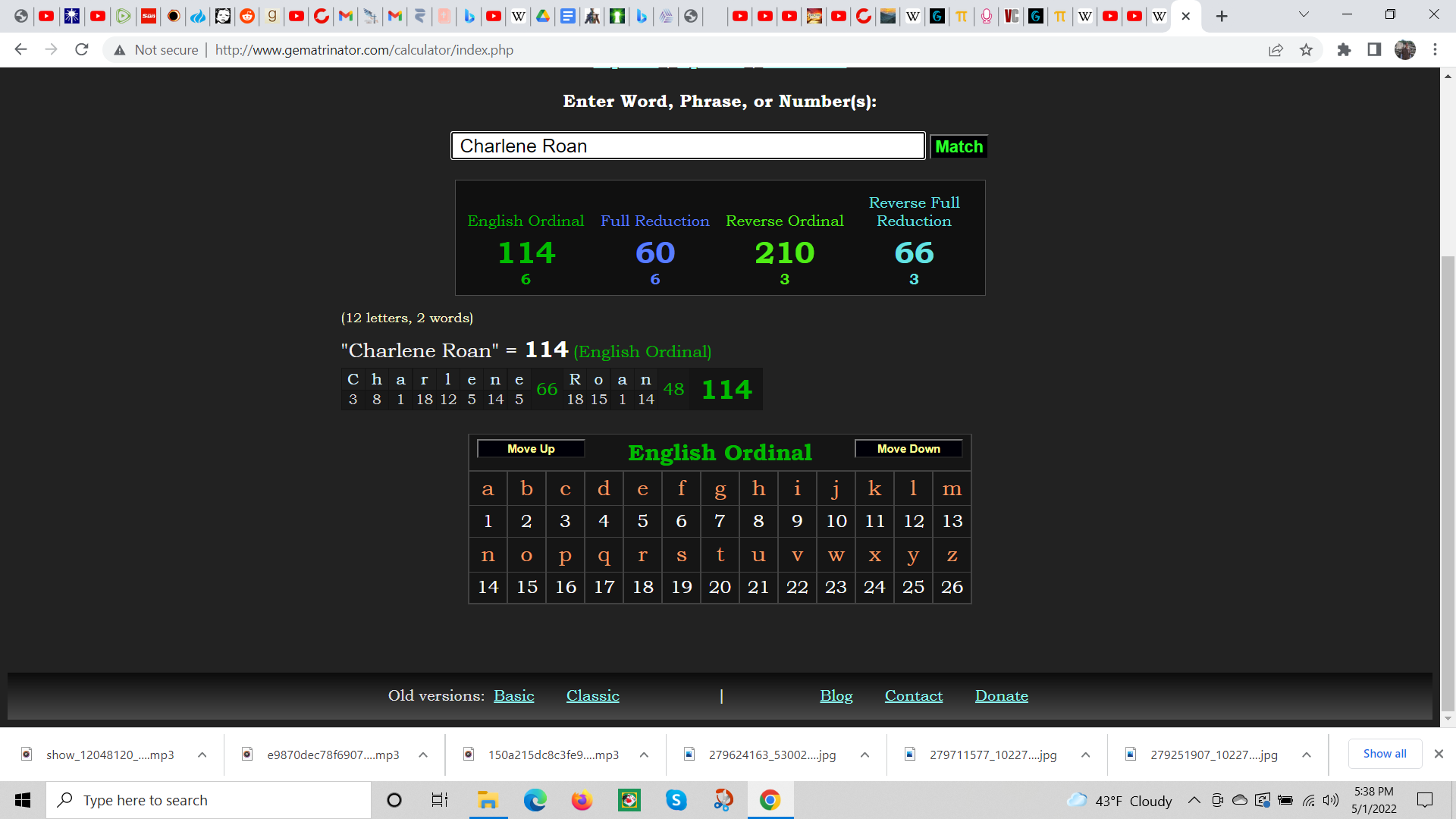Bookmark this page with star icon
The width and height of the screenshot is (1456, 819).
pyautogui.click(x=1306, y=50)
